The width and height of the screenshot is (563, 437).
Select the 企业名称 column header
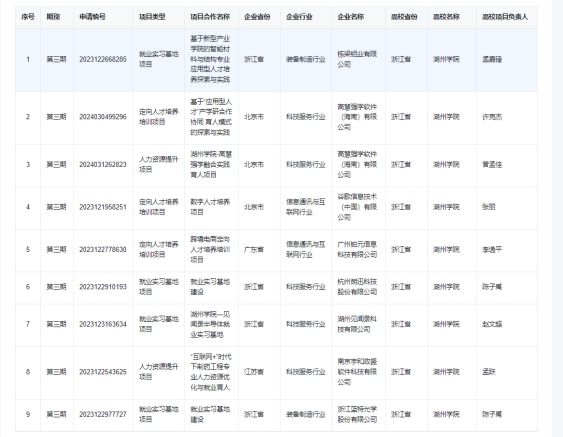[x=351, y=17]
